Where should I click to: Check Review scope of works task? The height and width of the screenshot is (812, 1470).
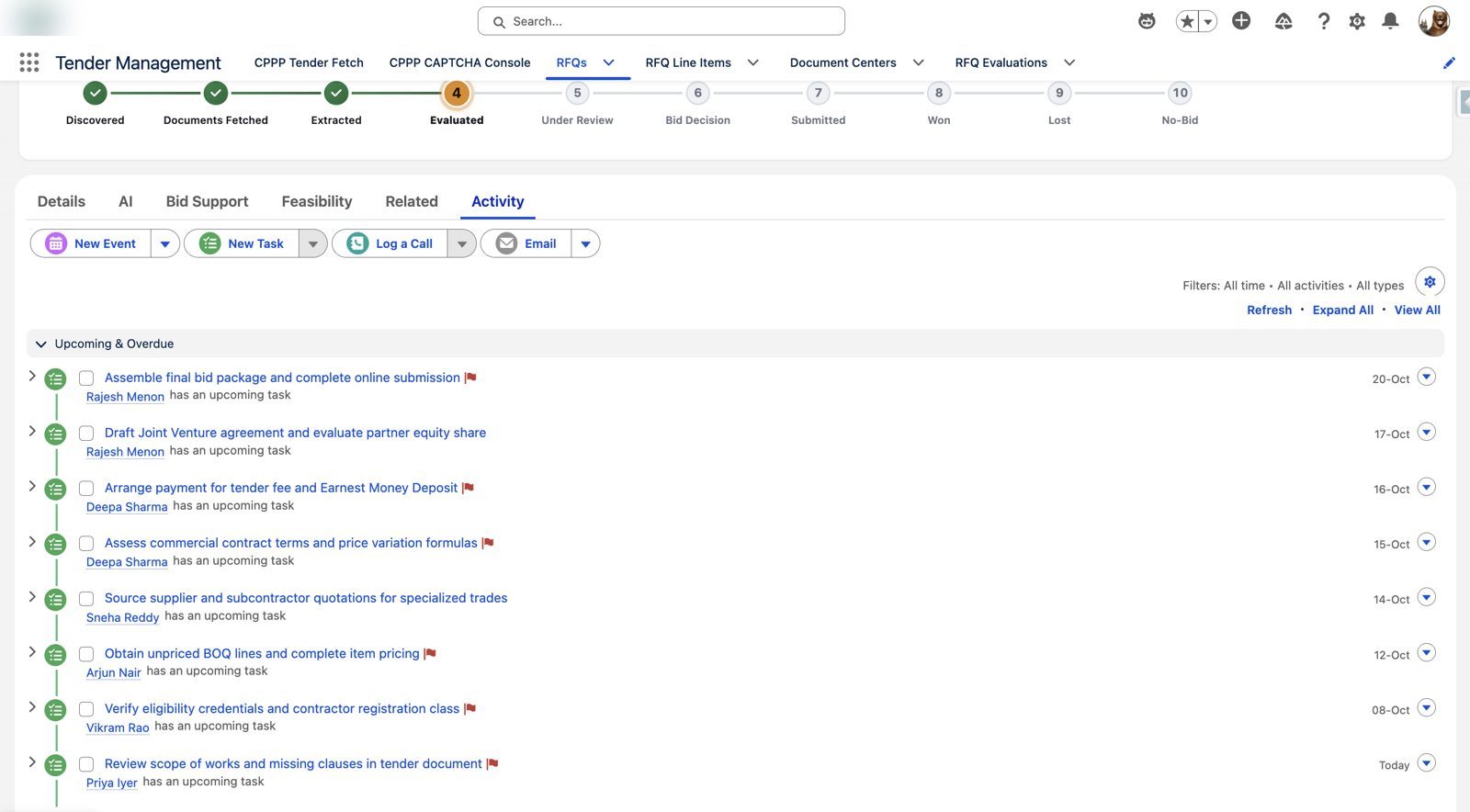[x=86, y=764]
